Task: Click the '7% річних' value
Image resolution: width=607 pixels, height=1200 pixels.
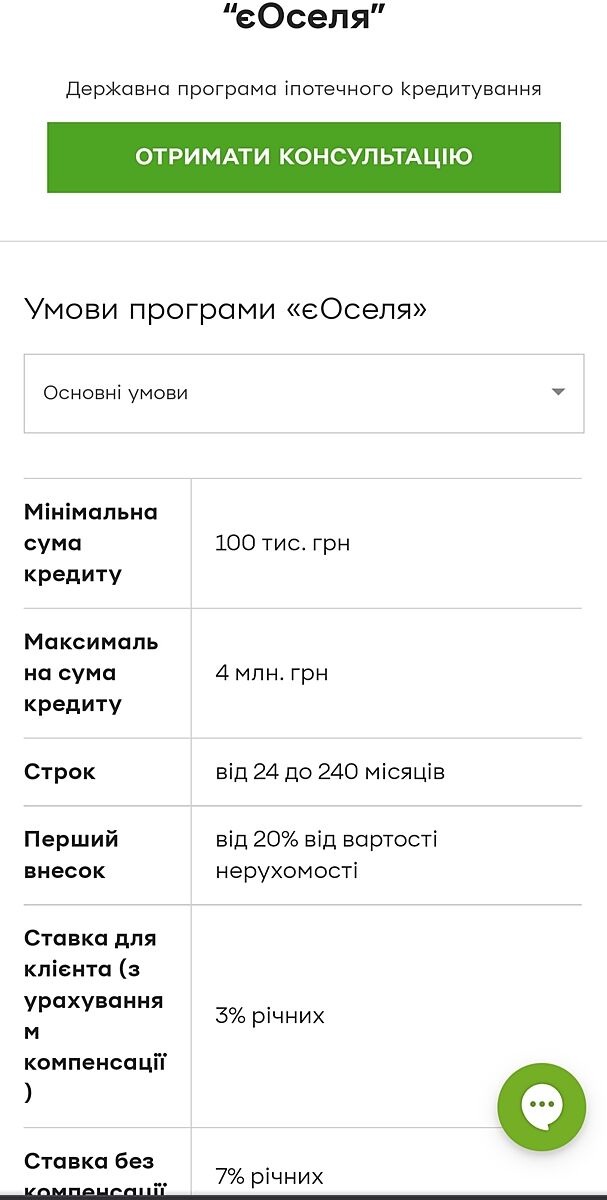Action: (269, 1176)
